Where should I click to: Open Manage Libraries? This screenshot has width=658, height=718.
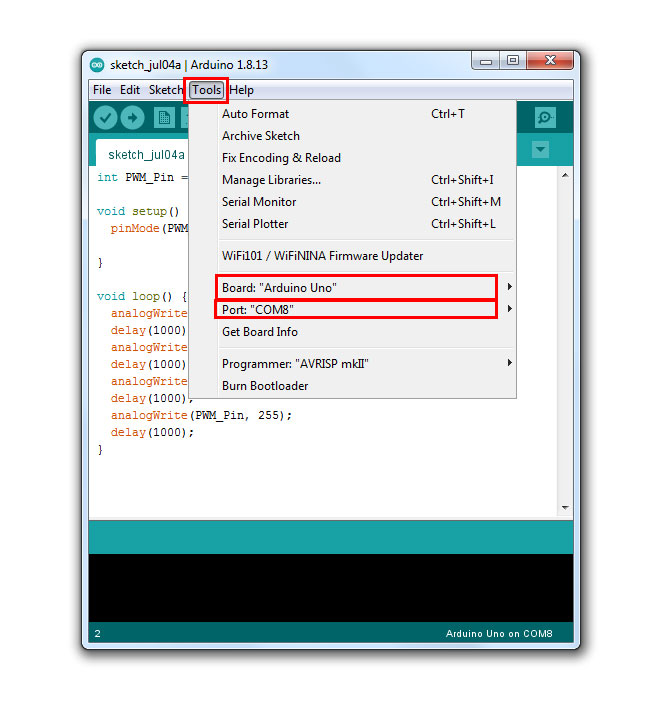353,180
